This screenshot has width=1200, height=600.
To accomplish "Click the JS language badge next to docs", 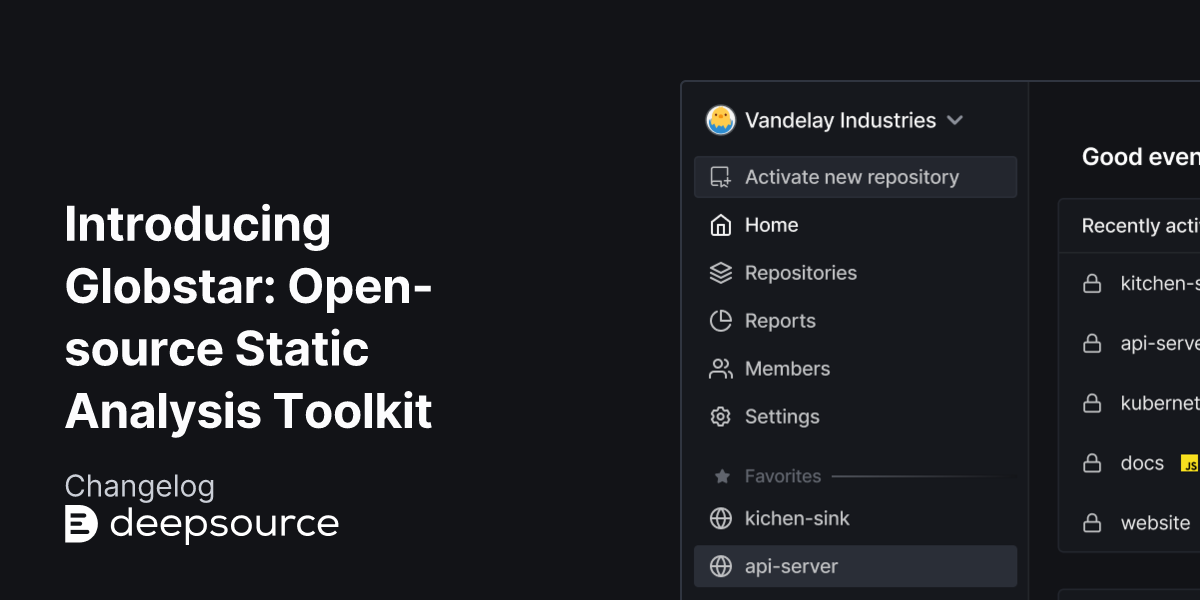I will tap(1190, 464).
